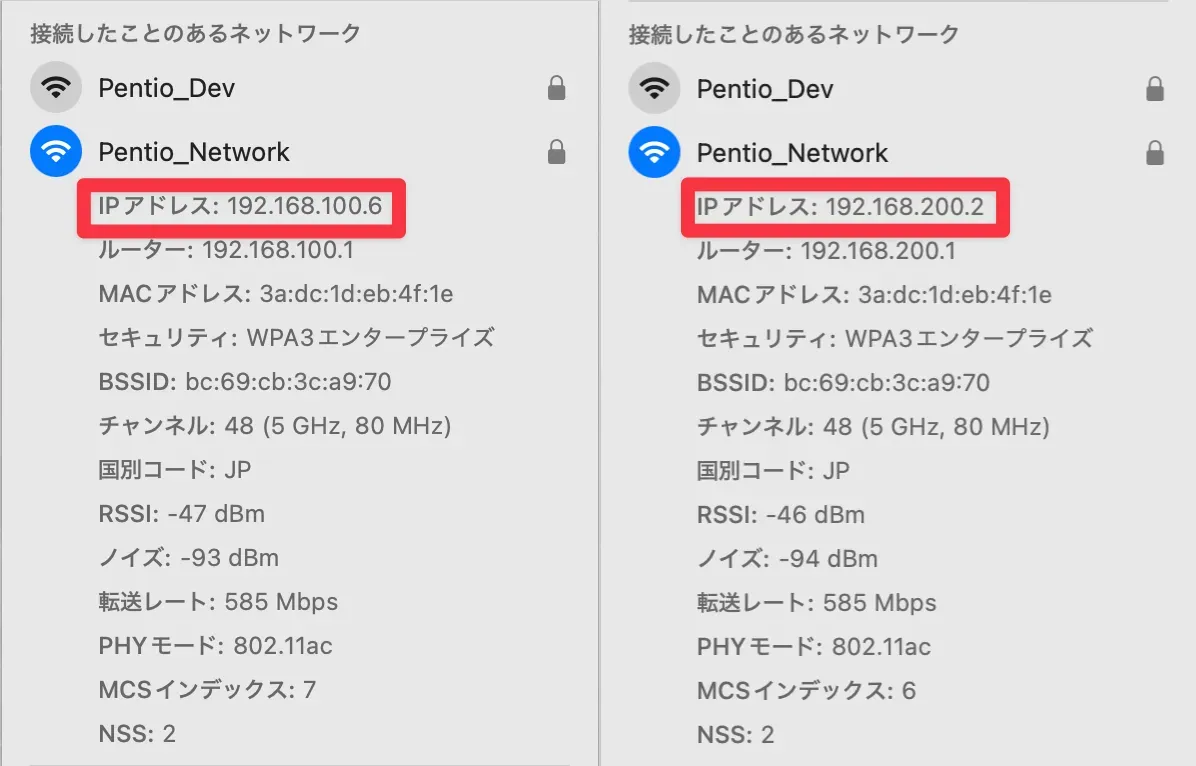Image resolution: width=1196 pixels, height=766 pixels.
Task: Select the Pentio_Network name in left panel
Action: point(194,152)
